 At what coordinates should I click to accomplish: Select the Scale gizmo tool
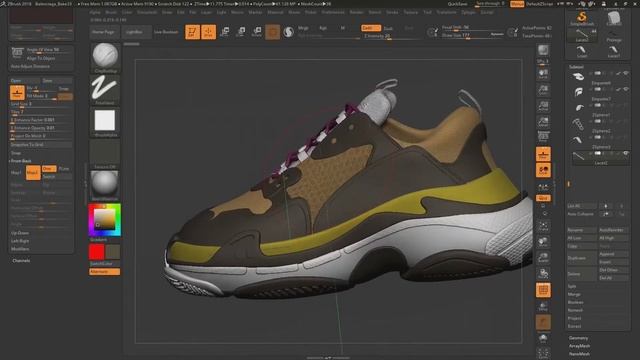click(x=241, y=32)
